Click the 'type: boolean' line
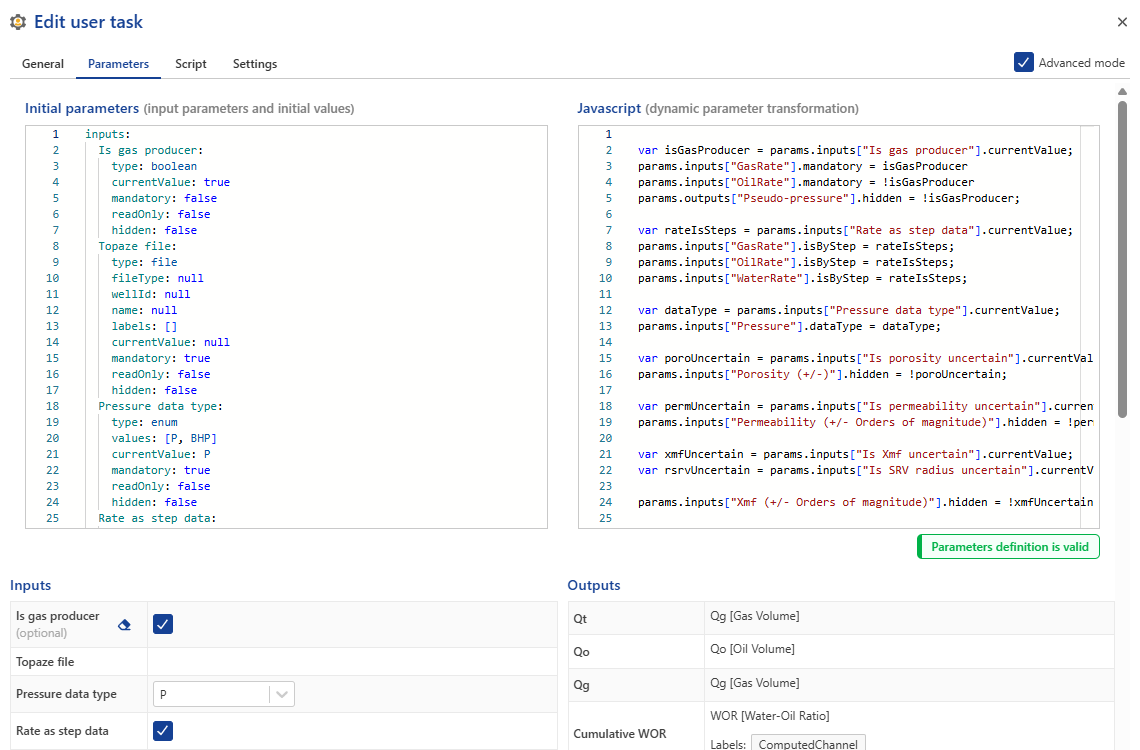Screen dimensions: 1140x750 click(154, 166)
